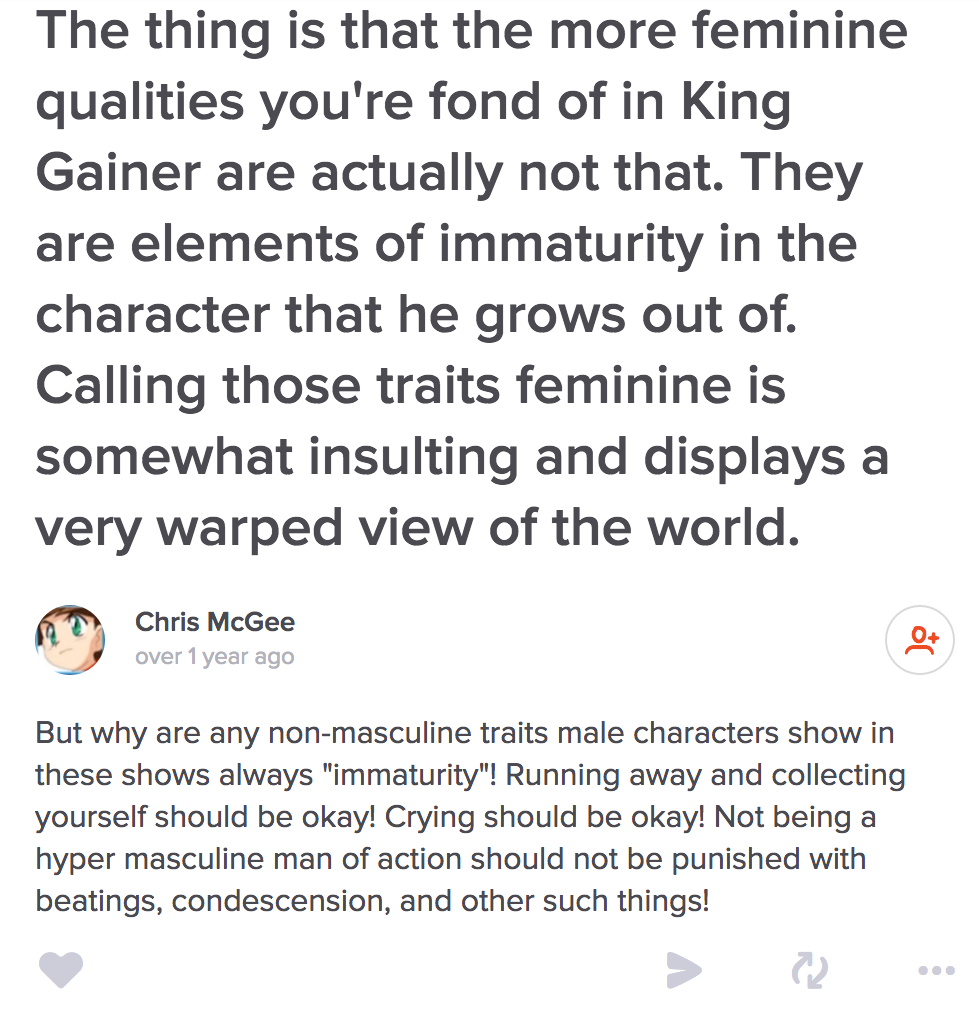Click the "Calling those traits feminine is" line
979x1009 pixels.
(410, 385)
